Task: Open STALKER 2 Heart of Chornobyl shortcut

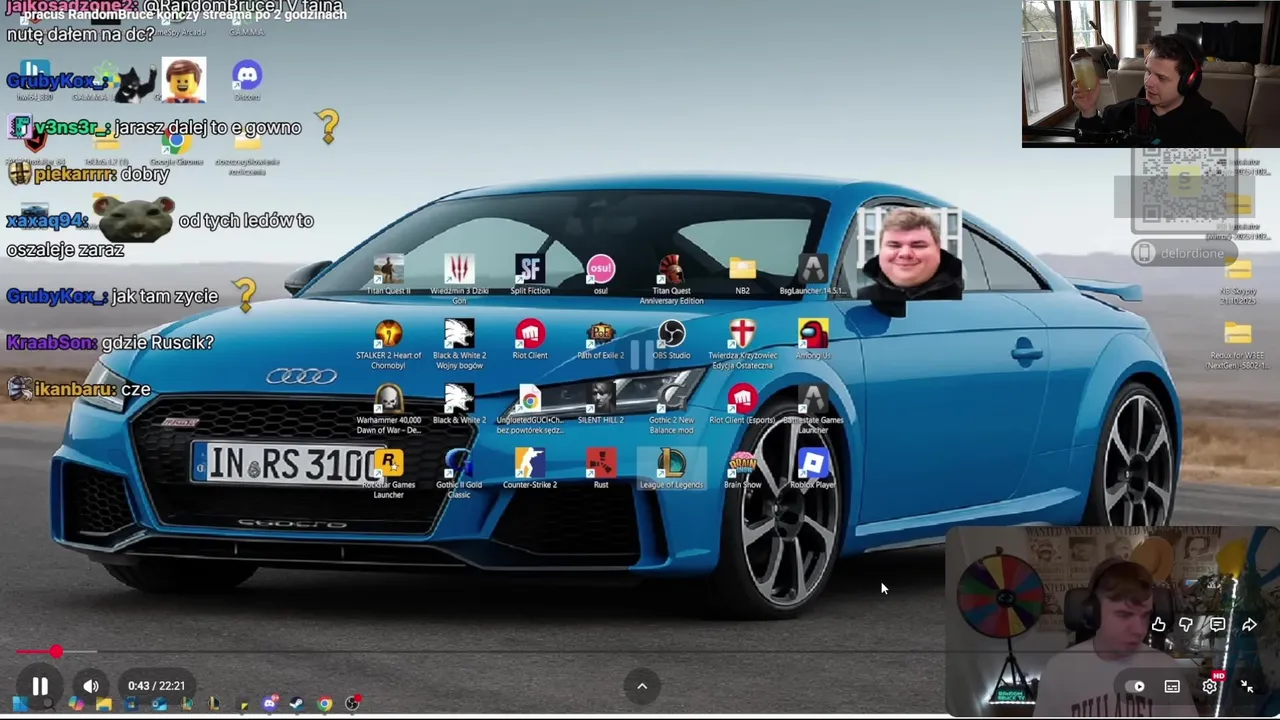Action: click(388, 345)
